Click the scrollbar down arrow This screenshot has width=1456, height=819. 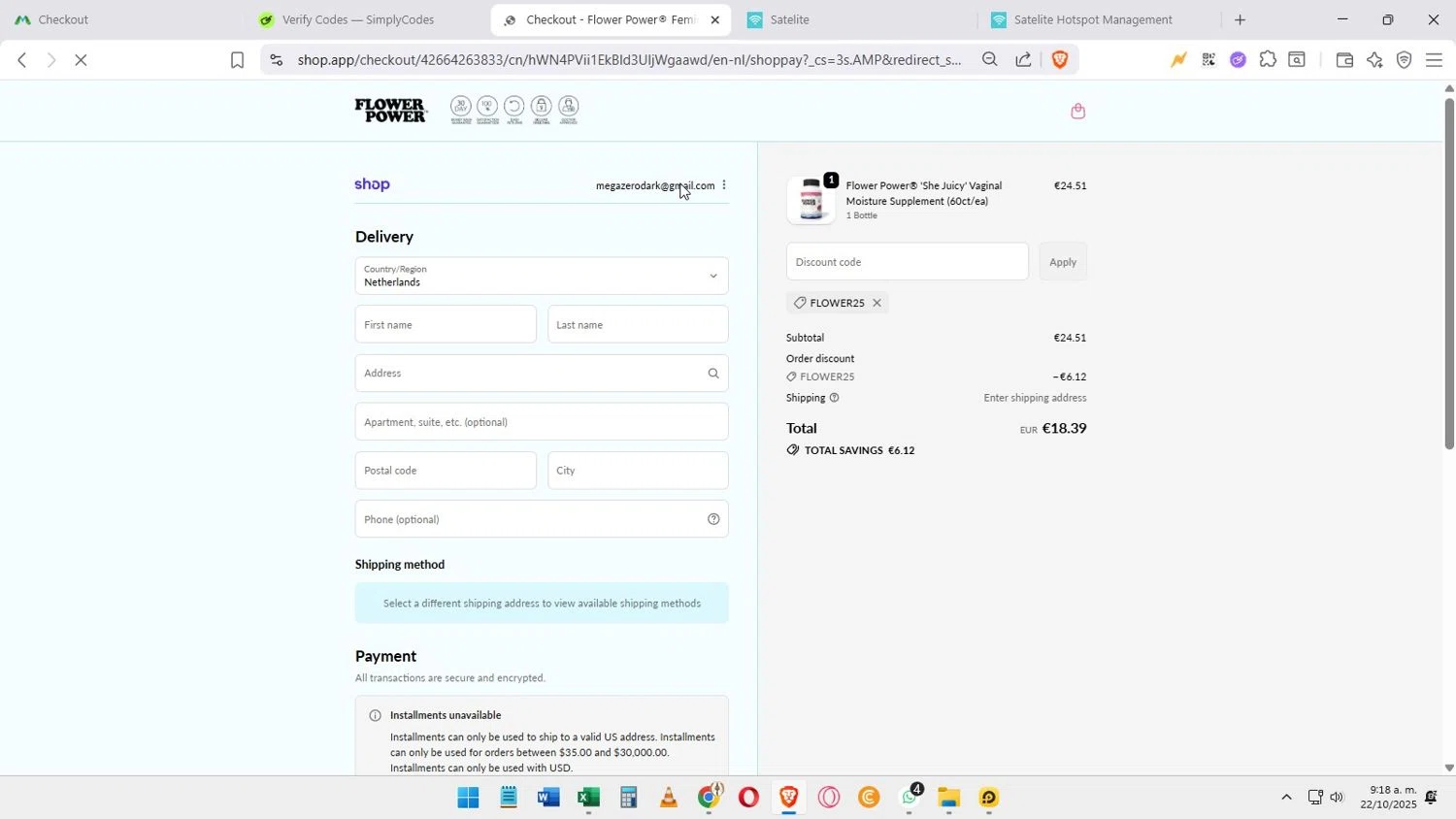[1449, 768]
